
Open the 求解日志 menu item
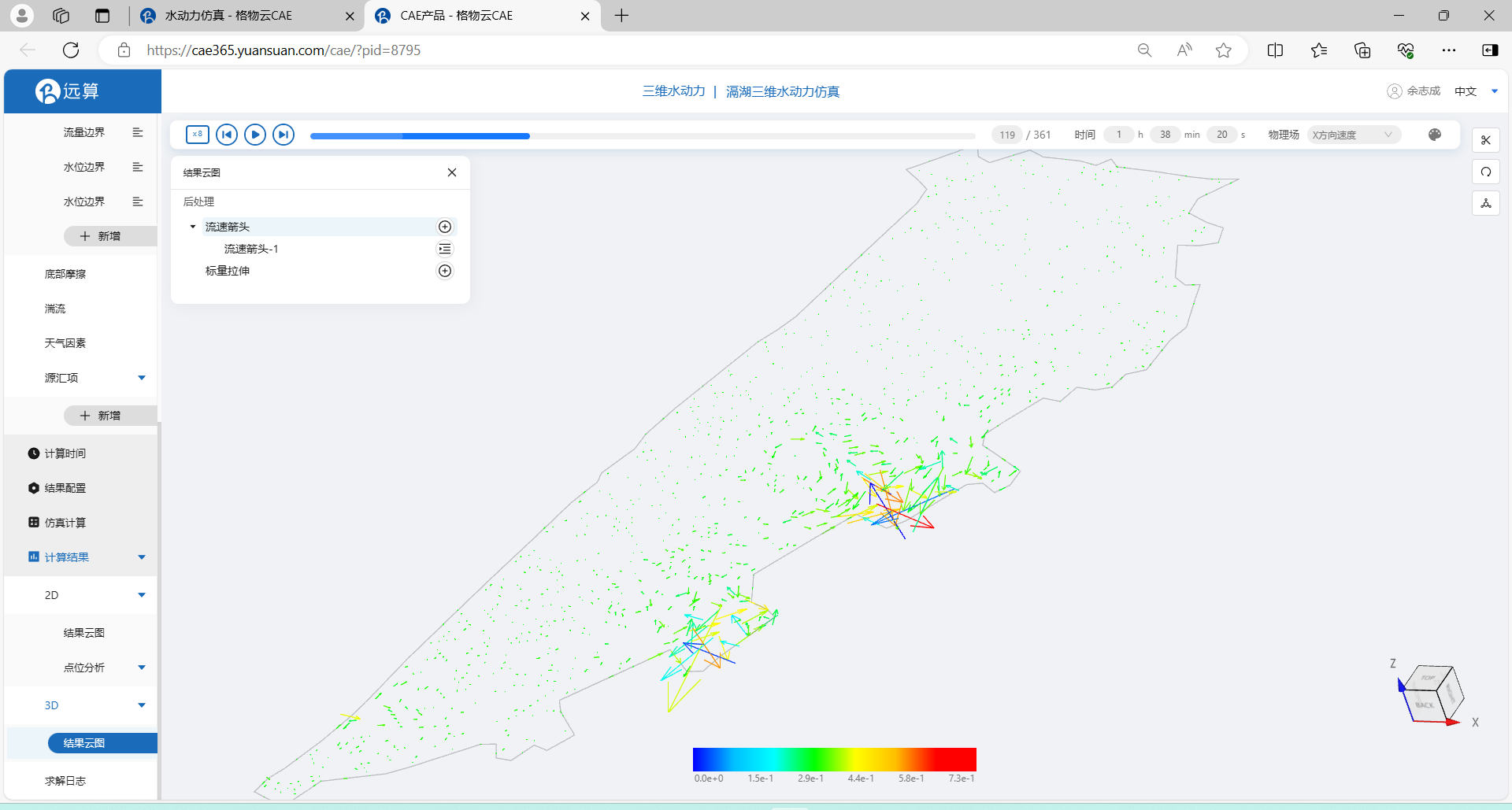pyautogui.click(x=65, y=781)
